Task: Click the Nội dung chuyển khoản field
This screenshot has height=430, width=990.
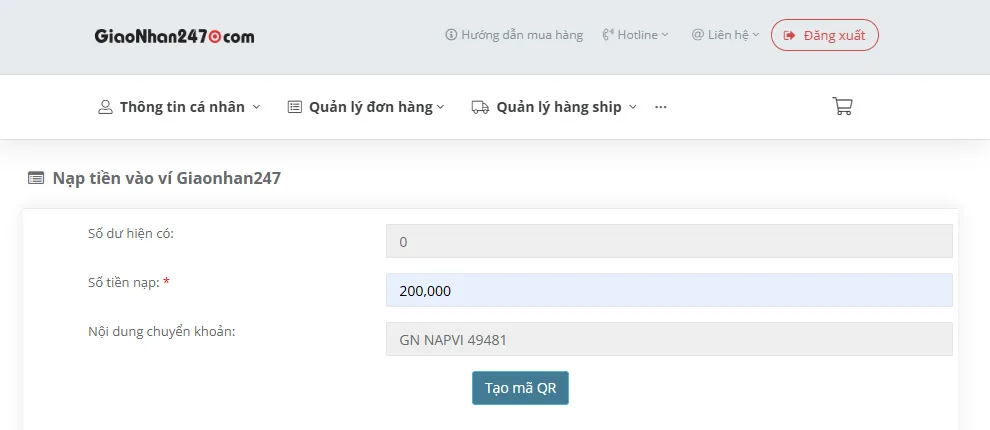Action: click(669, 339)
